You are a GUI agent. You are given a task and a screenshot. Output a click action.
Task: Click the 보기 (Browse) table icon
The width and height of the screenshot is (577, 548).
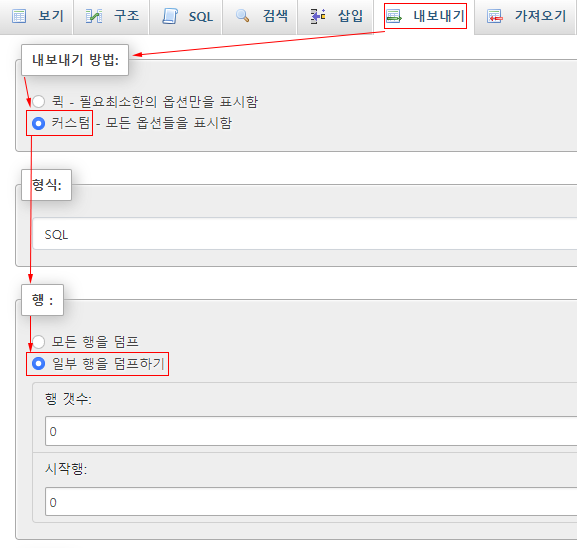(19, 17)
